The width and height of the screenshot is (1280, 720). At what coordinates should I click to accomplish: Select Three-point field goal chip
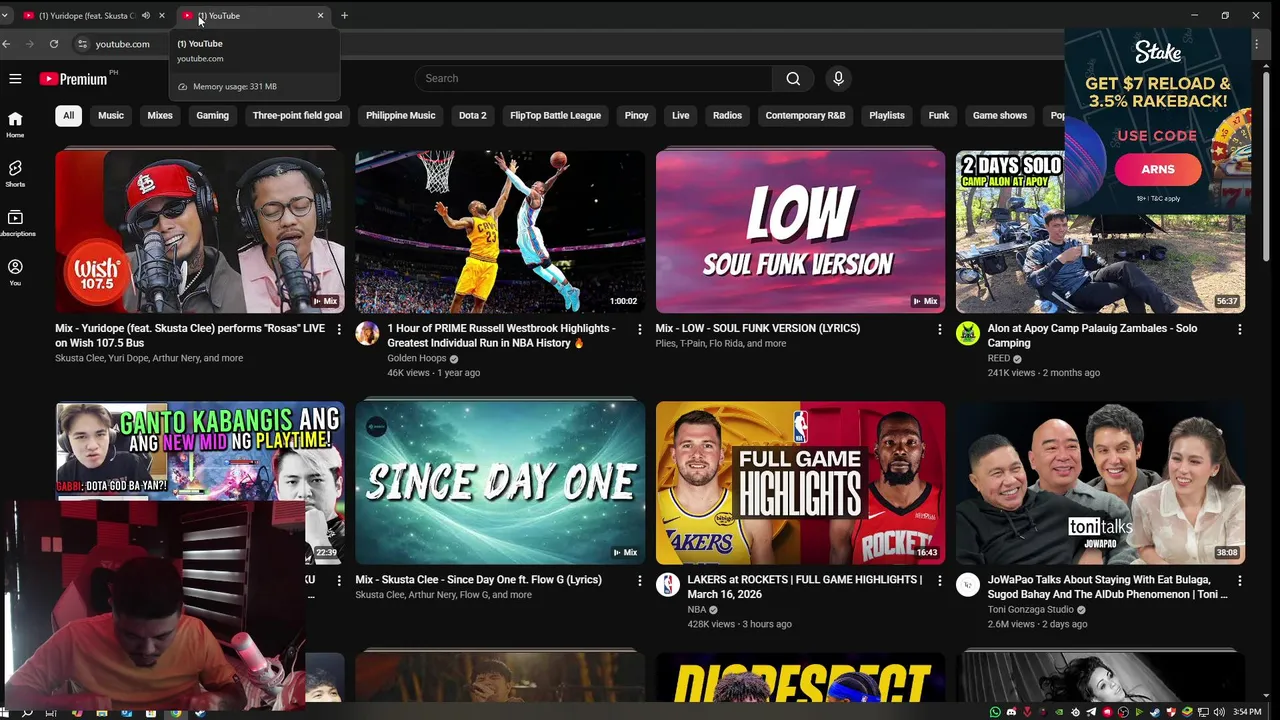297,115
